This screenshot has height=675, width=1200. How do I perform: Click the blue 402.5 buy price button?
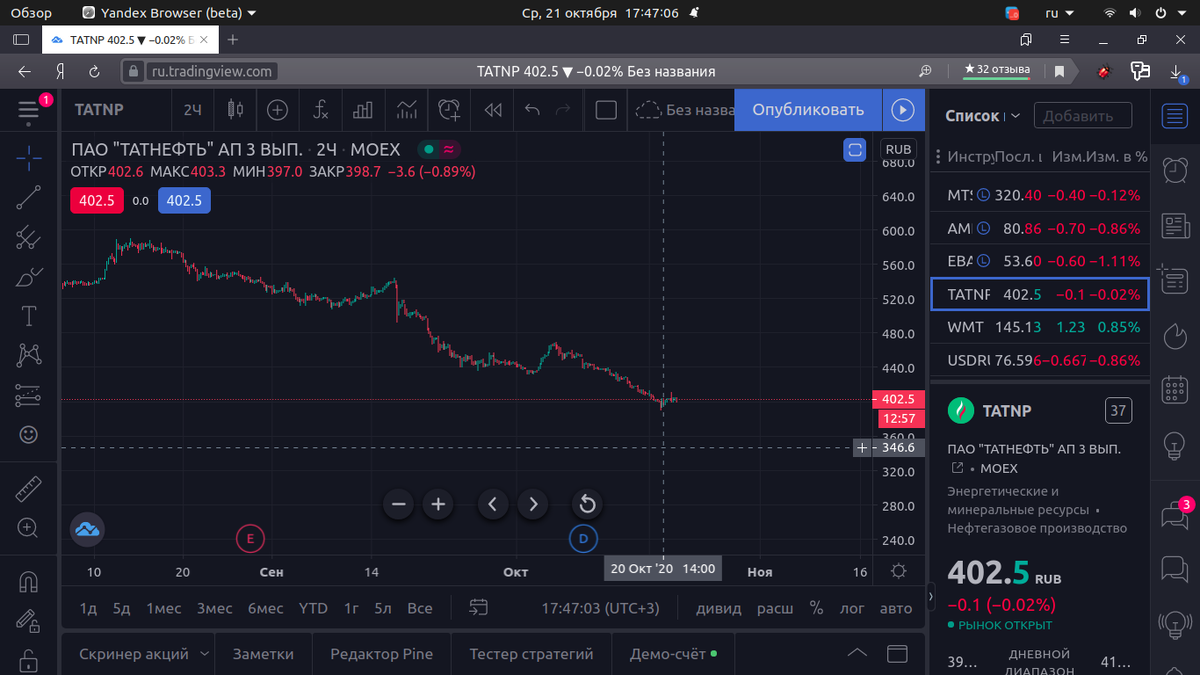pyautogui.click(x=184, y=200)
